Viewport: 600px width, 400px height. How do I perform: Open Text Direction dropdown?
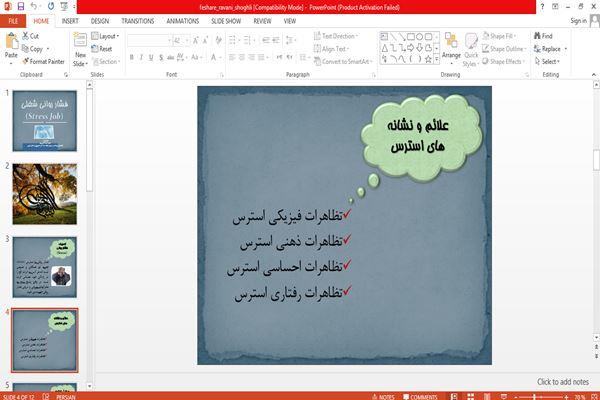pyautogui.click(x=336, y=36)
